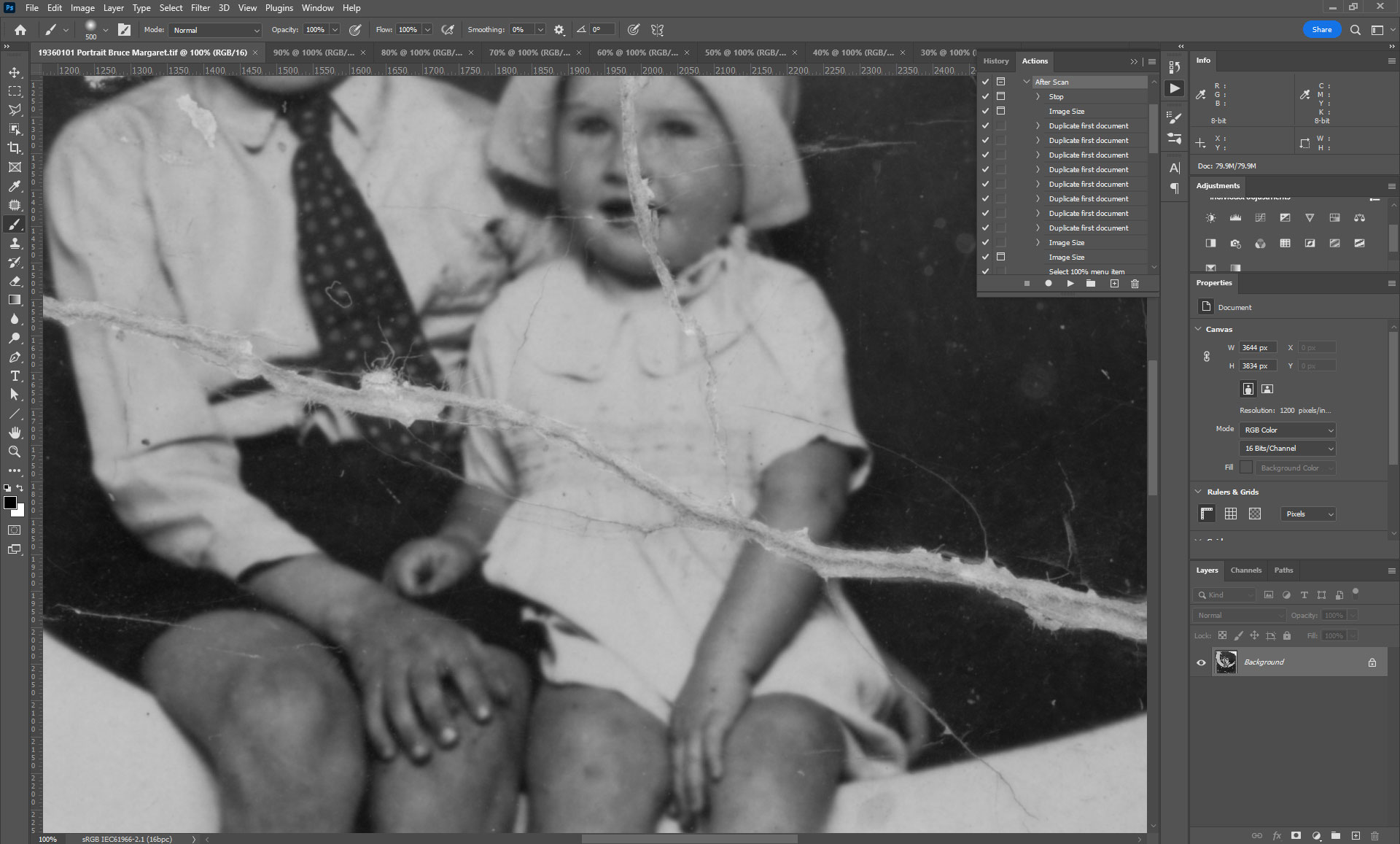Activate the Zoom tool
1400x844 pixels.
15,452
